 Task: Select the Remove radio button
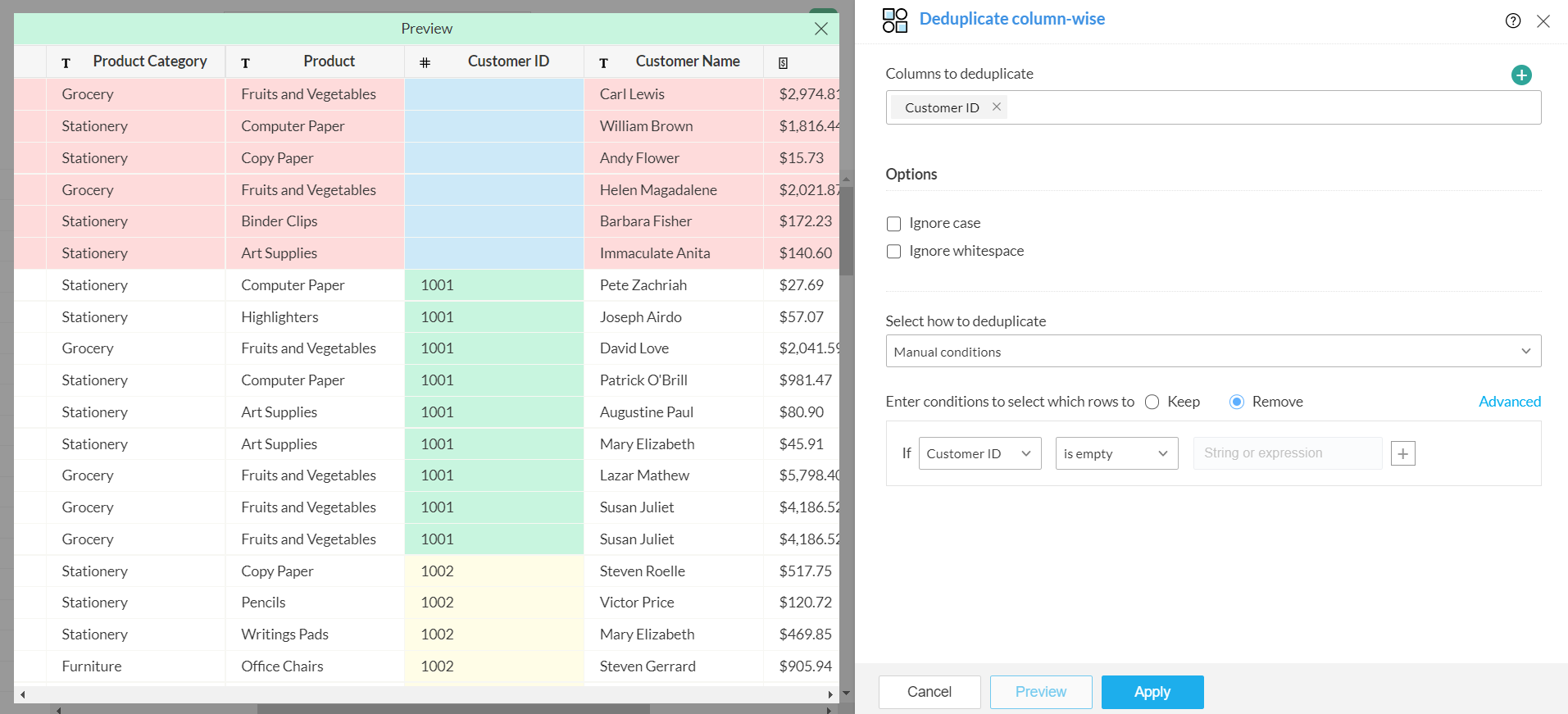1237,402
